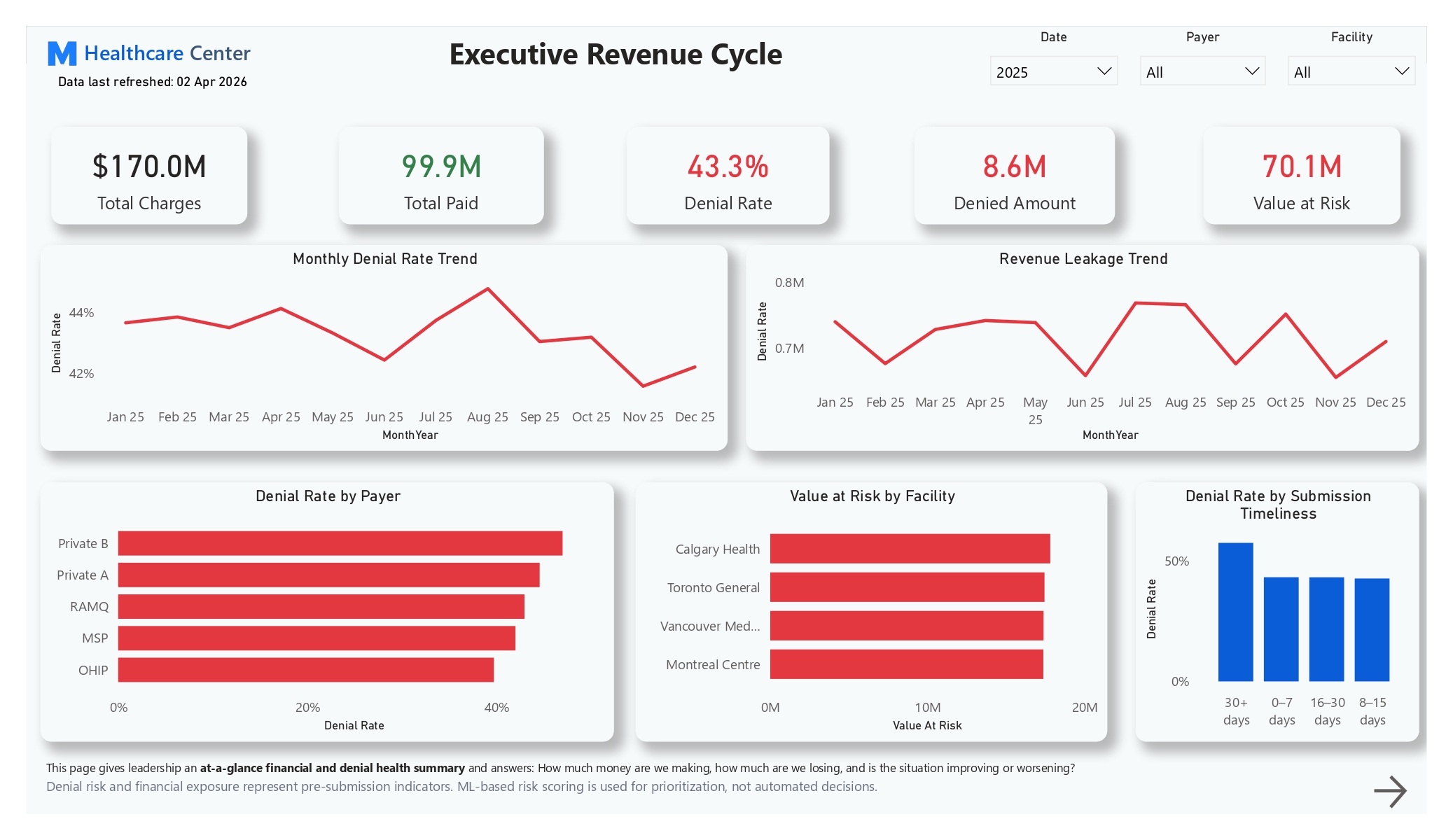This screenshot has width=1453, height=840.
Task: Click the Value at Risk by Facility title
Action: tap(873, 496)
